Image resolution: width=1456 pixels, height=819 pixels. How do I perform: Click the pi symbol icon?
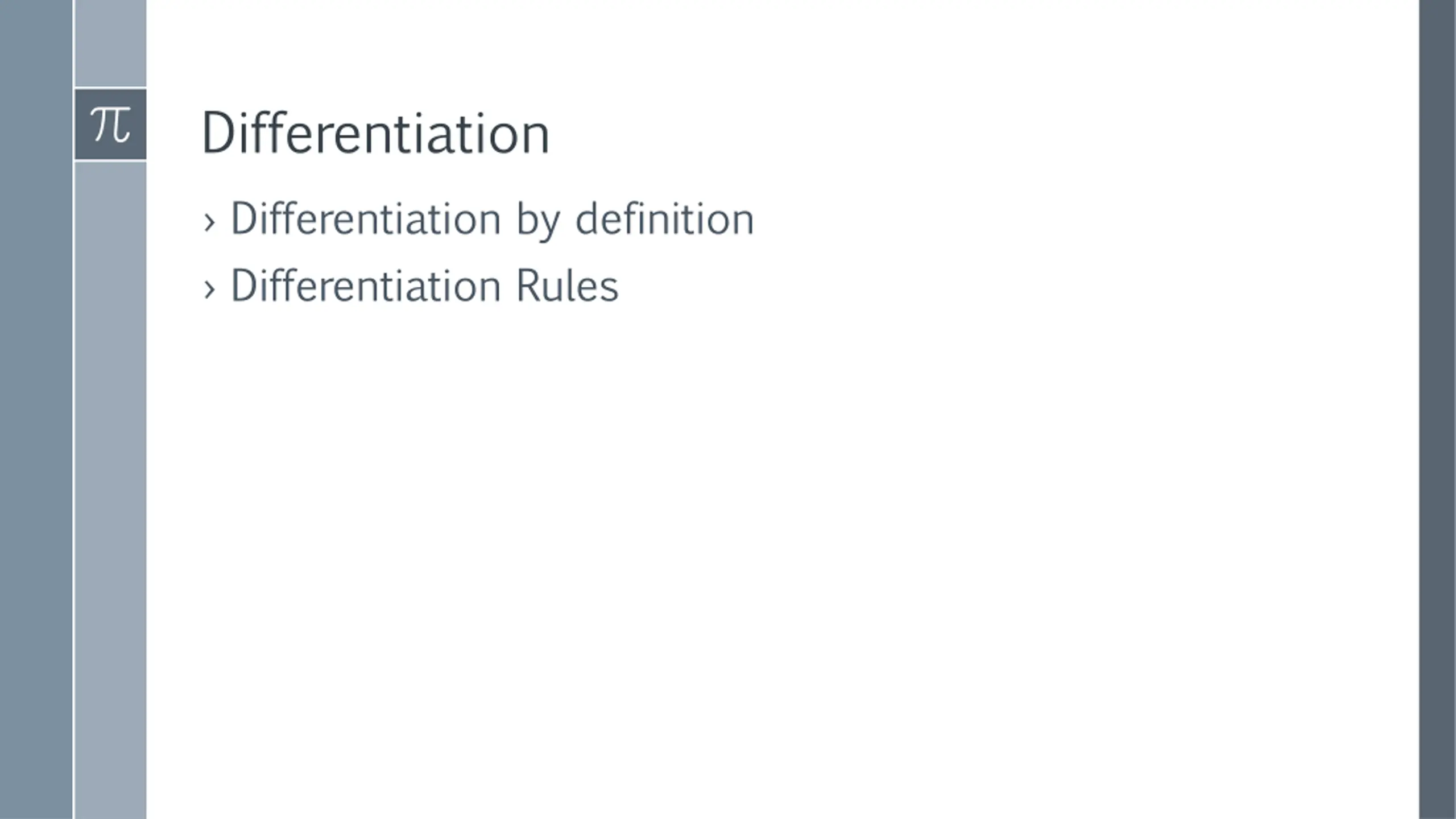pyautogui.click(x=110, y=124)
